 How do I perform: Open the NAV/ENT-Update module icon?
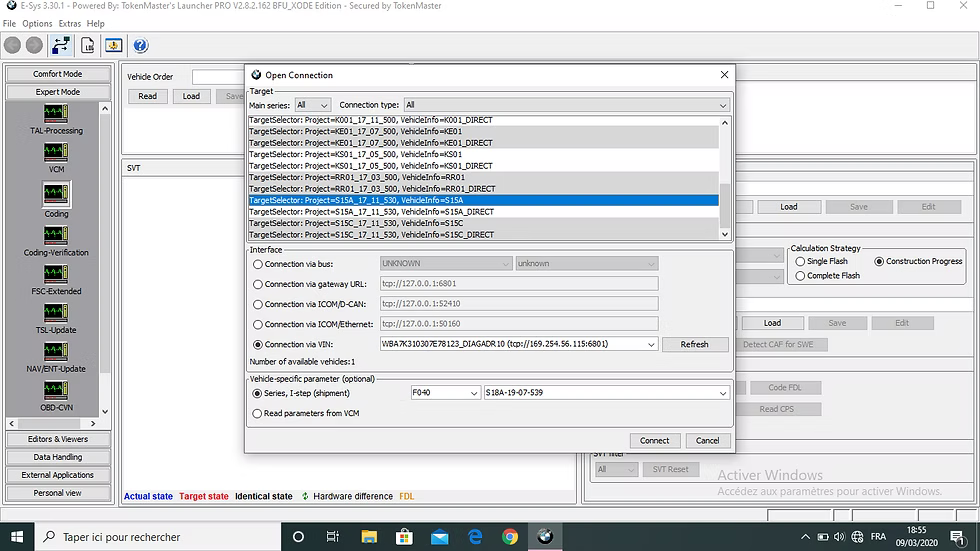click(56, 352)
